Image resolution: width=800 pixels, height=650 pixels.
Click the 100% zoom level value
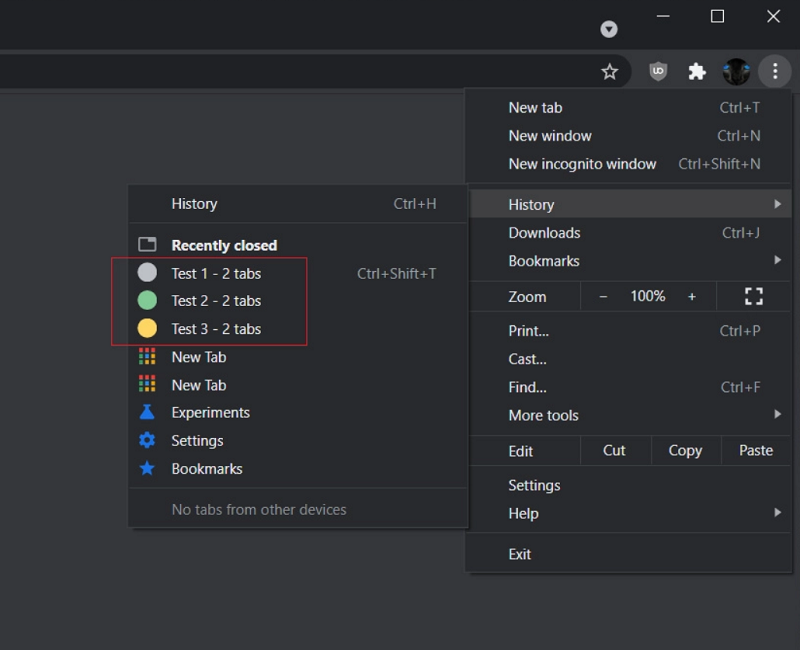[x=647, y=296]
